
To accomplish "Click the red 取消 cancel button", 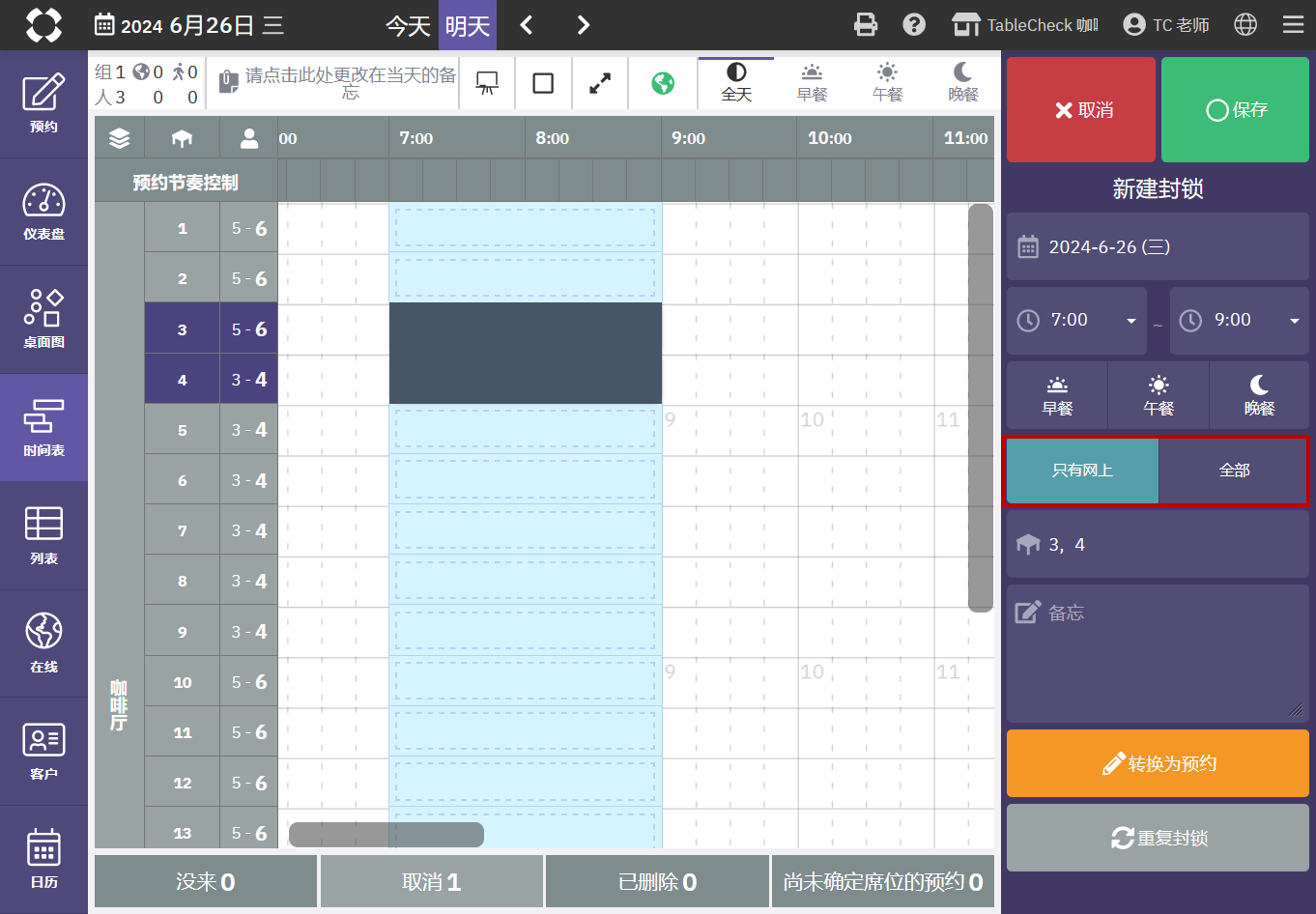I will 1081,109.
